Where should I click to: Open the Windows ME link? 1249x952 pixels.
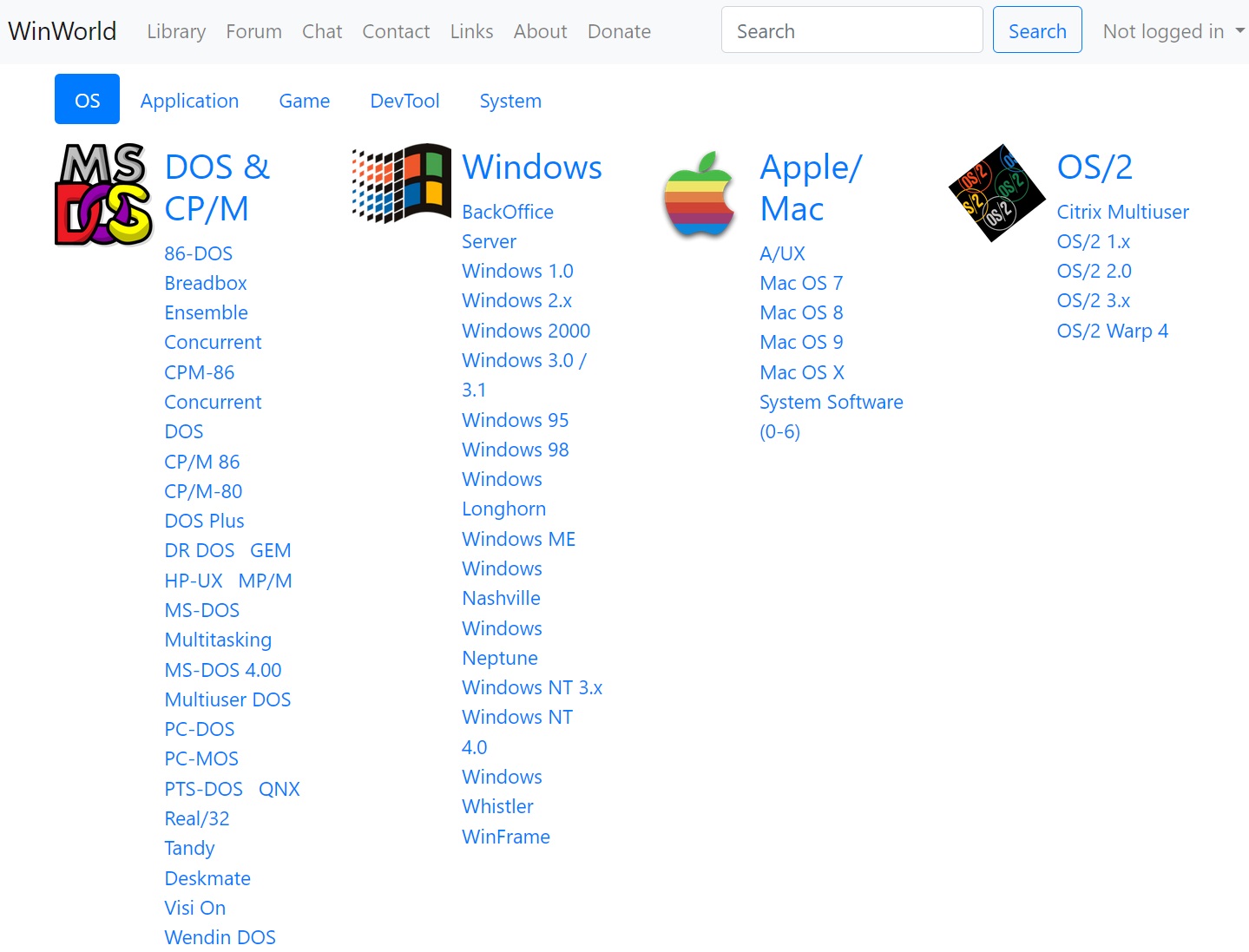point(519,539)
